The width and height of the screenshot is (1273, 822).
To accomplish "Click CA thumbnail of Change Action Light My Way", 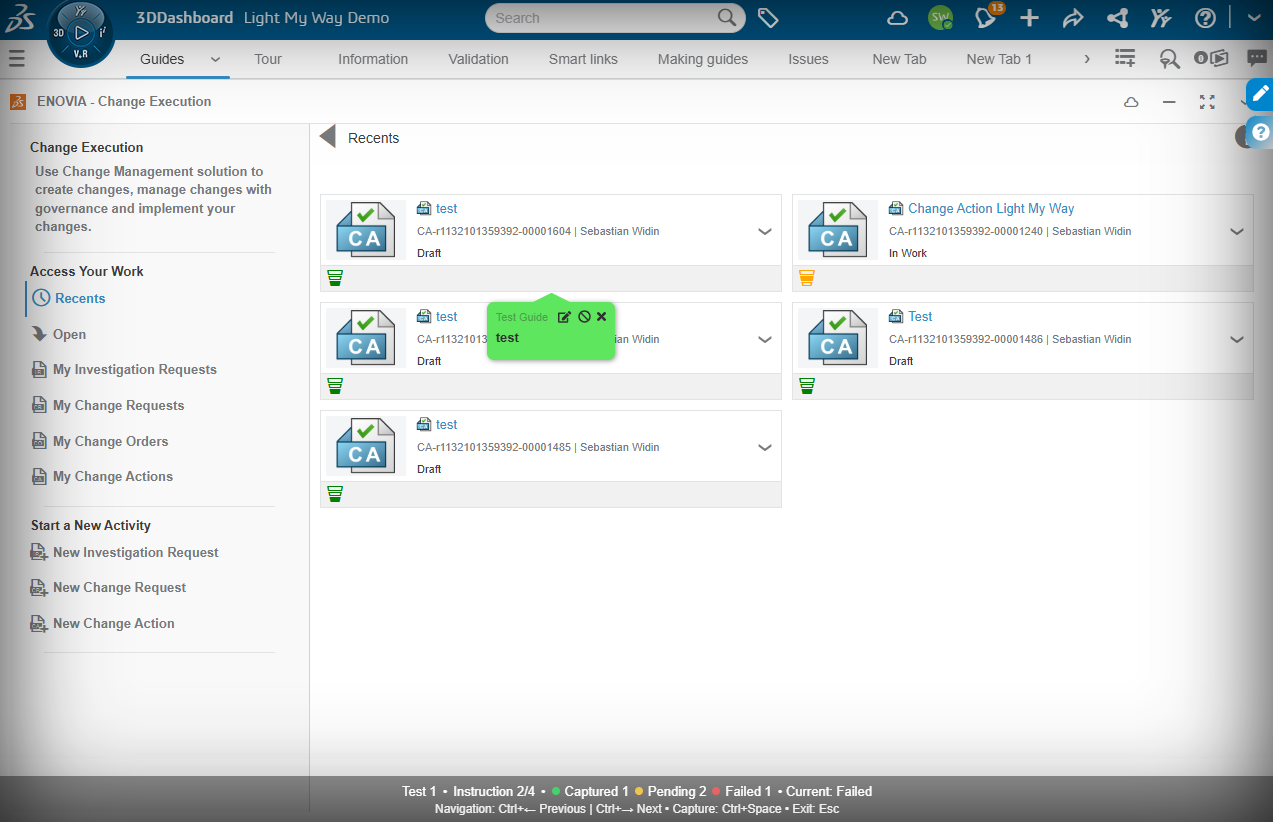I will click(x=838, y=231).
